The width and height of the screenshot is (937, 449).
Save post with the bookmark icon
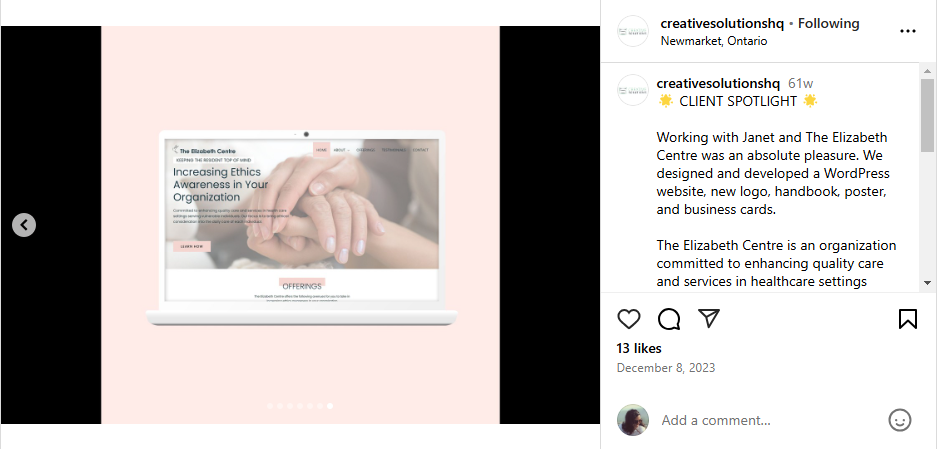(x=908, y=319)
